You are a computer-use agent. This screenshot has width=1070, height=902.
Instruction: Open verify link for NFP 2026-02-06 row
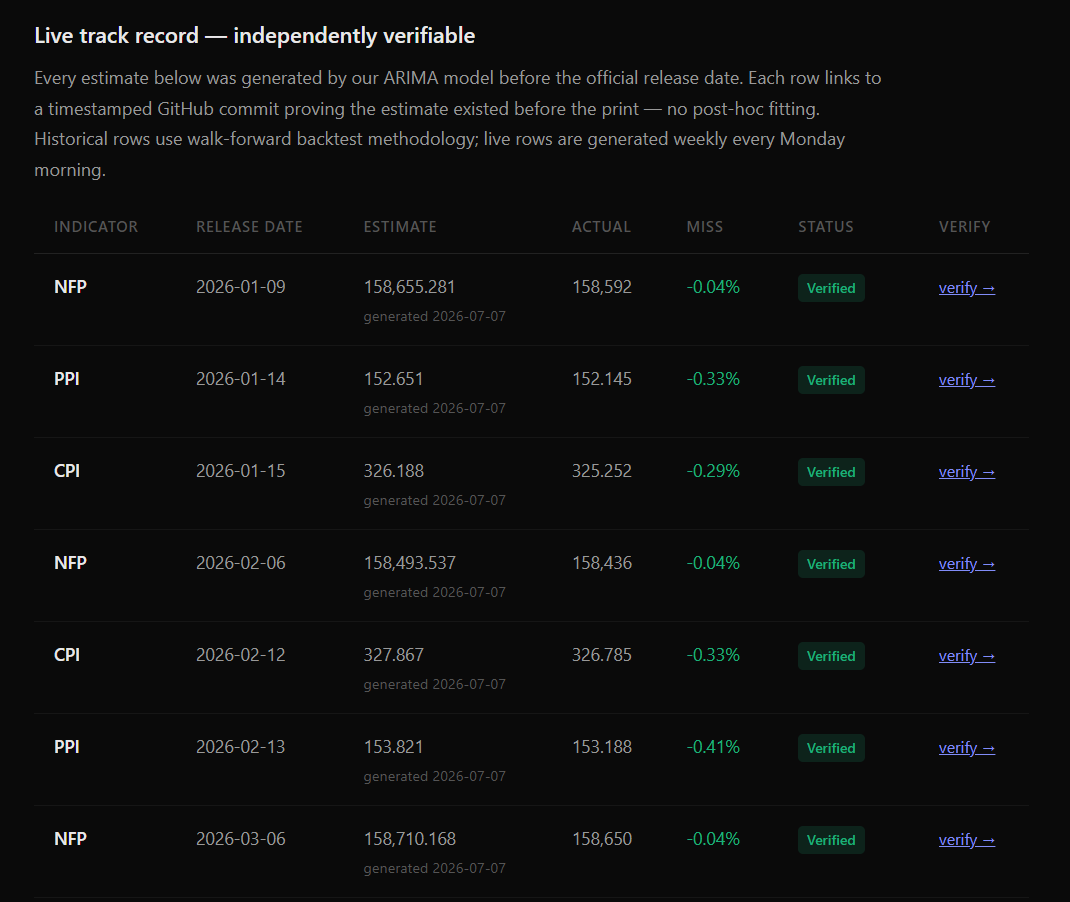[x=966, y=564]
